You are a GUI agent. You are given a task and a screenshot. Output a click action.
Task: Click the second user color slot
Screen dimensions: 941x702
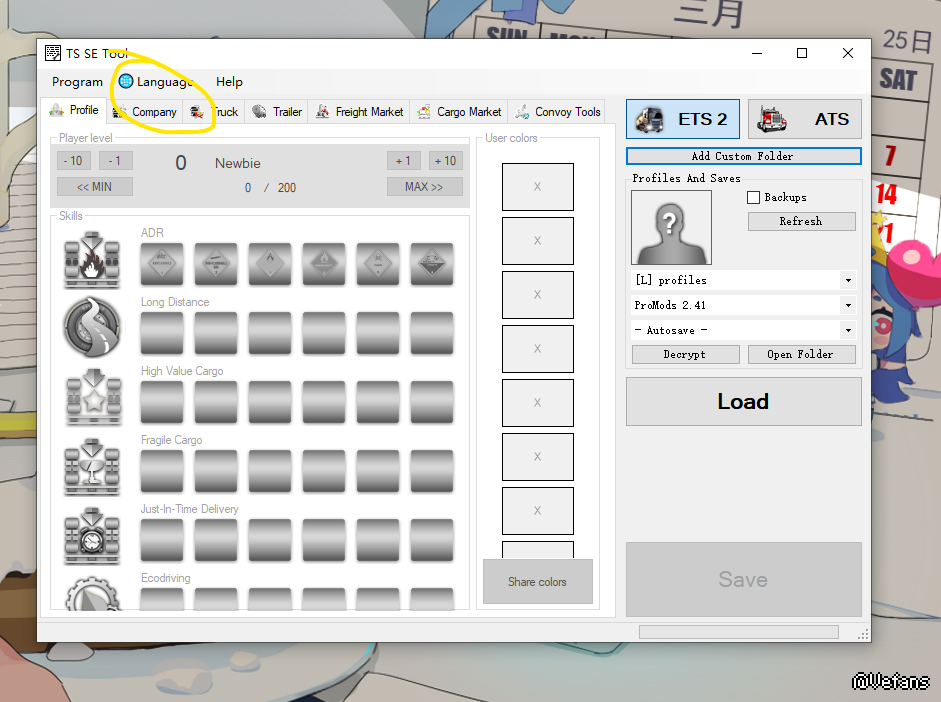538,241
